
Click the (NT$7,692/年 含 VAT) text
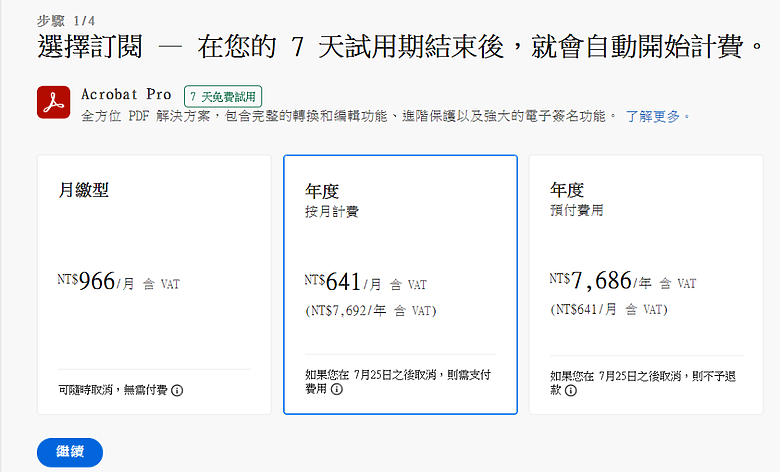[371, 311]
